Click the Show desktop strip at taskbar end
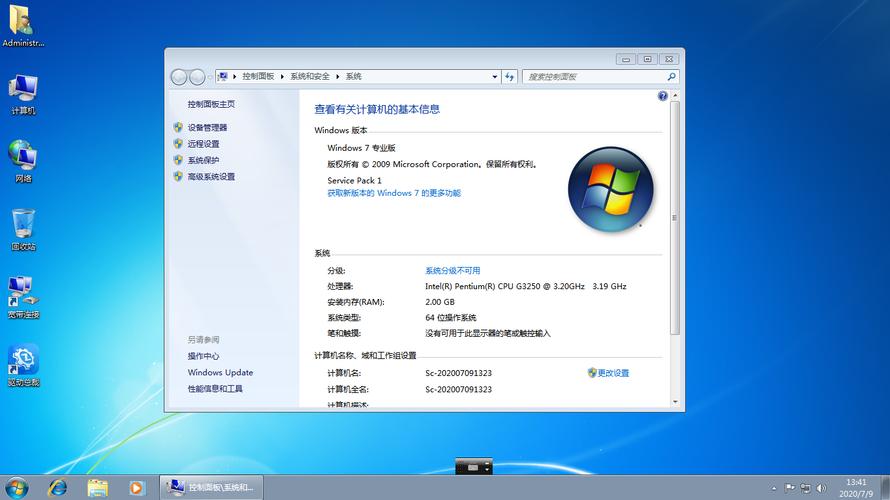Screen dimensions: 890x500 tap(885, 488)
